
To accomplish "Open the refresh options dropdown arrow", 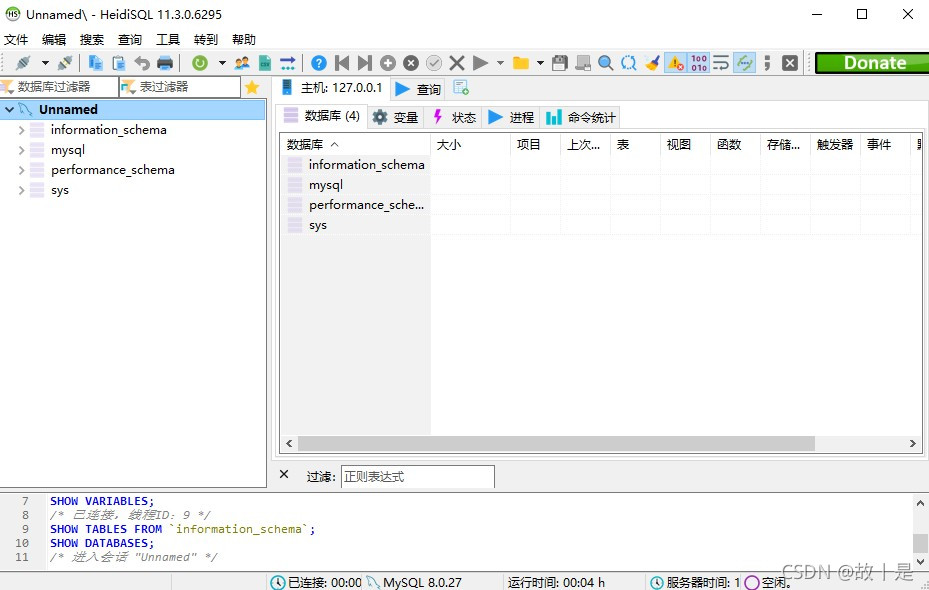I will click(222, 63).
